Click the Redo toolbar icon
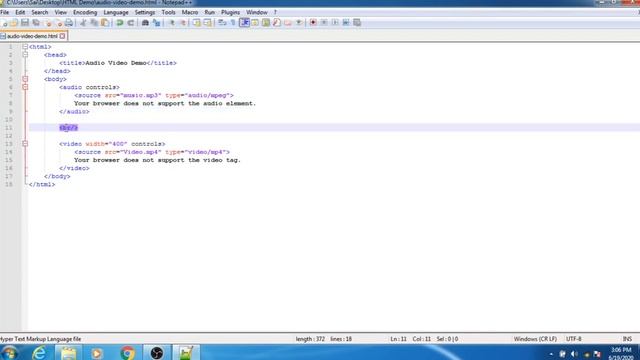 (x=131, y=23)
